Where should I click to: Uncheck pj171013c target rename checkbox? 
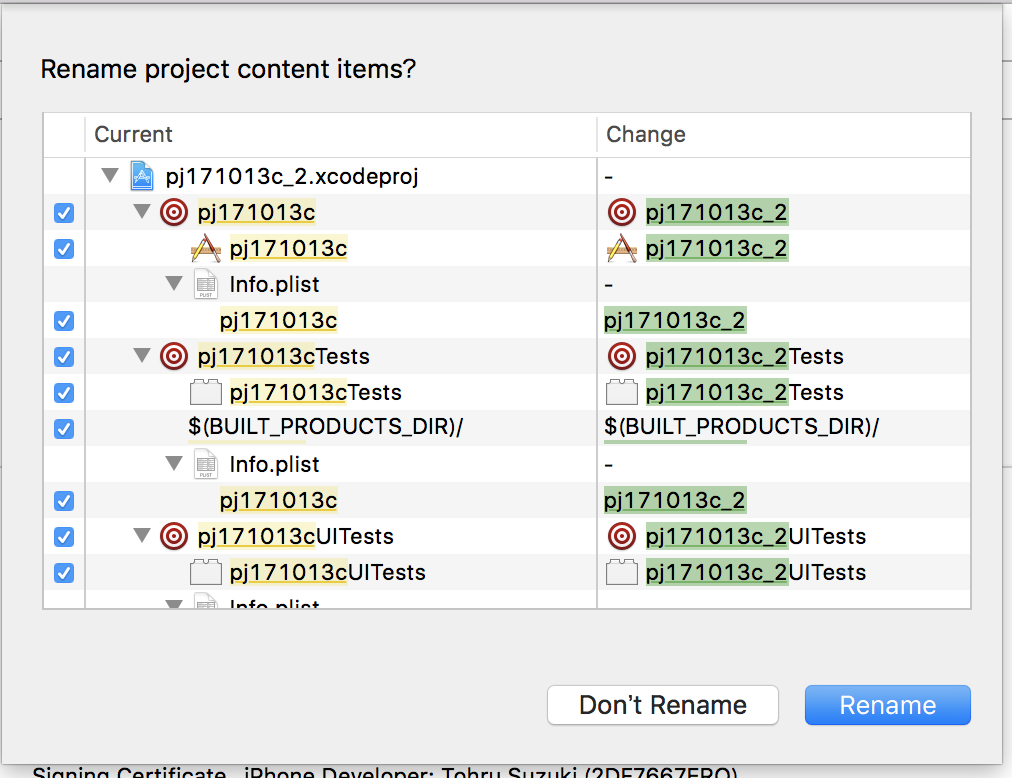click(x=64, y=212)
